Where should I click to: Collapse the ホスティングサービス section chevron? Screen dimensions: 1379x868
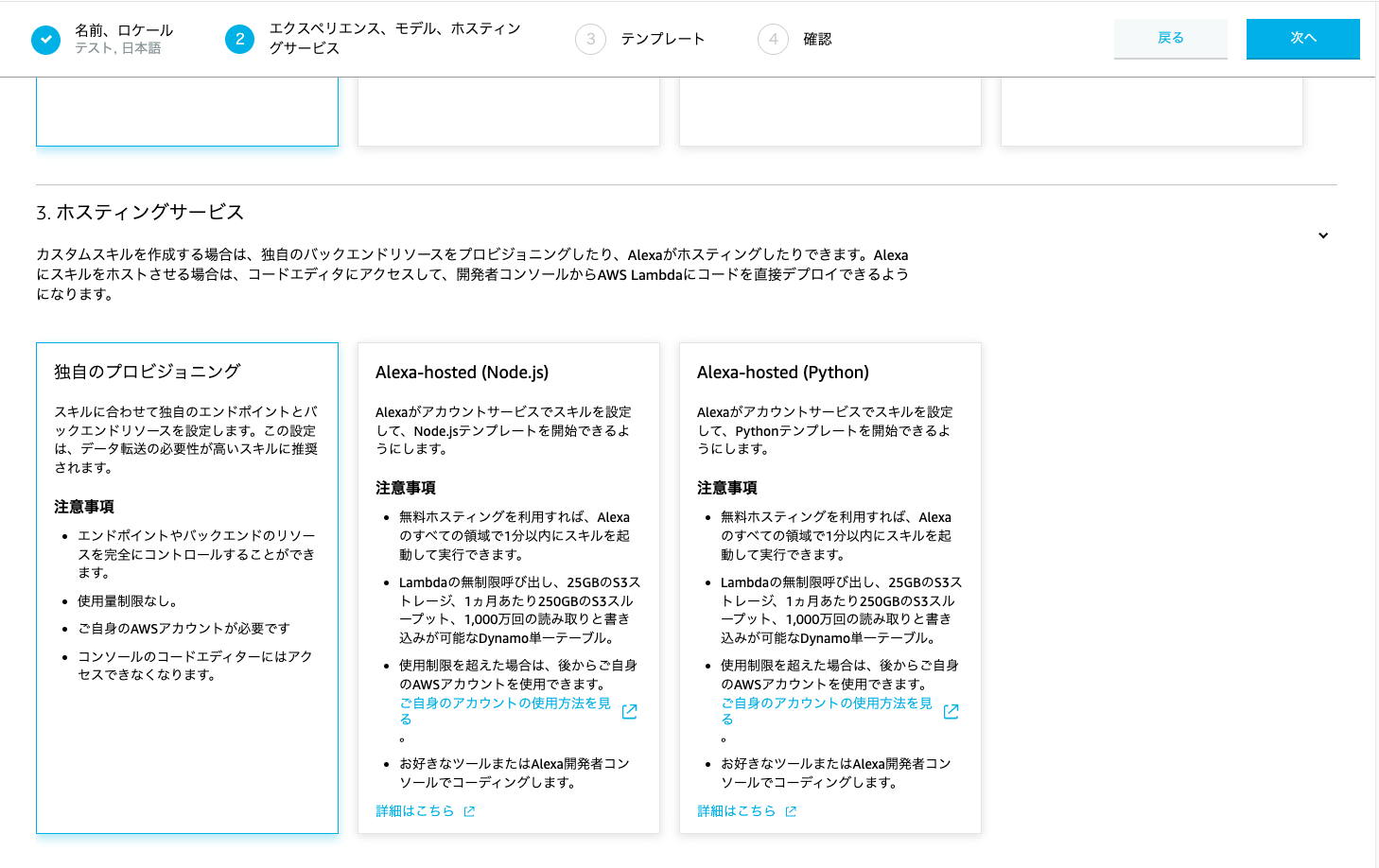coord(1323,235)
